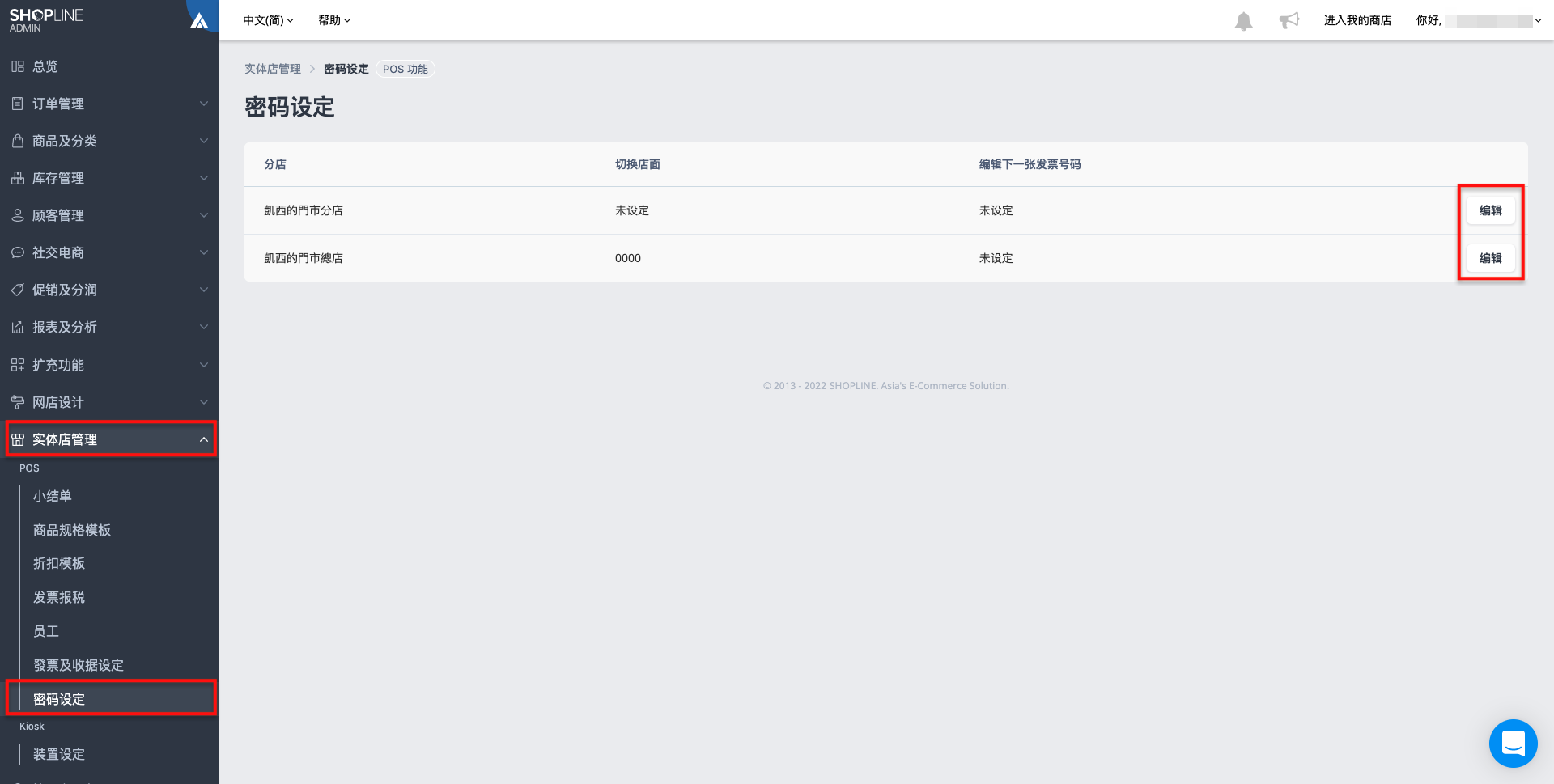The image size is (1554, 784).
Task: Open the 帮助 help dropdown
Action: (334, 20)
